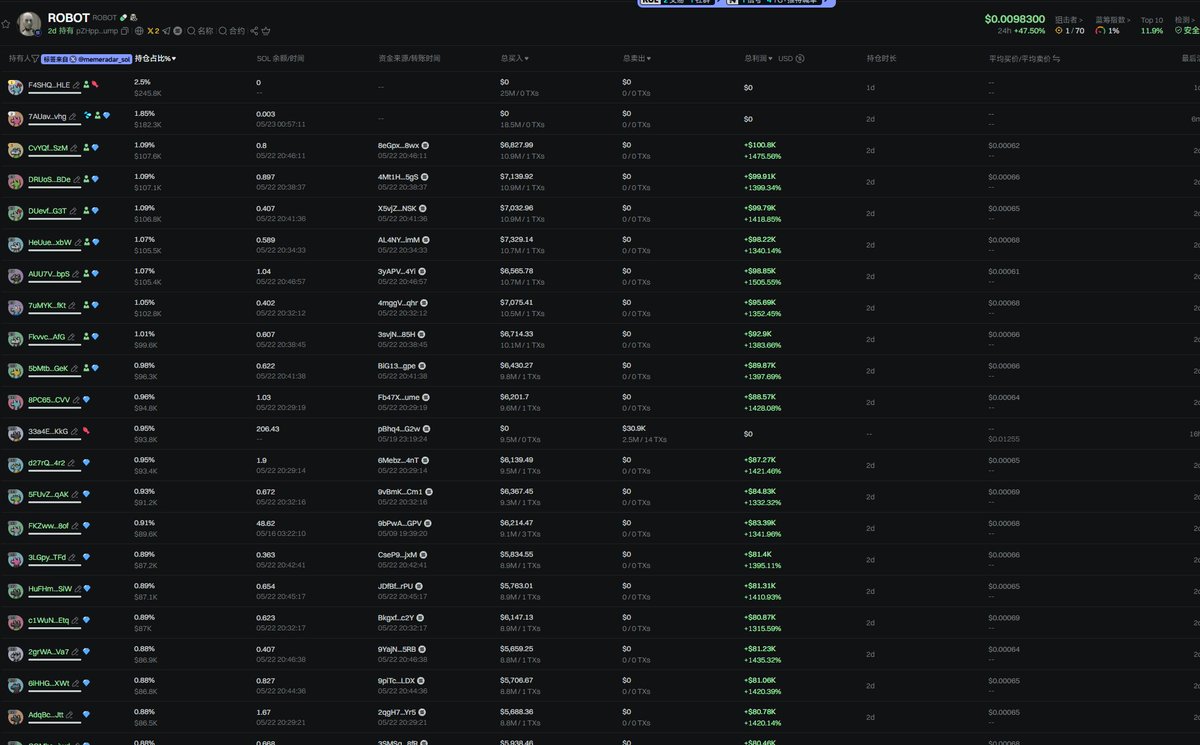This screenshot has width=1200, height=745.
Task: Edit the remark for DRUoS...BDe
Action: pos(76,180)
